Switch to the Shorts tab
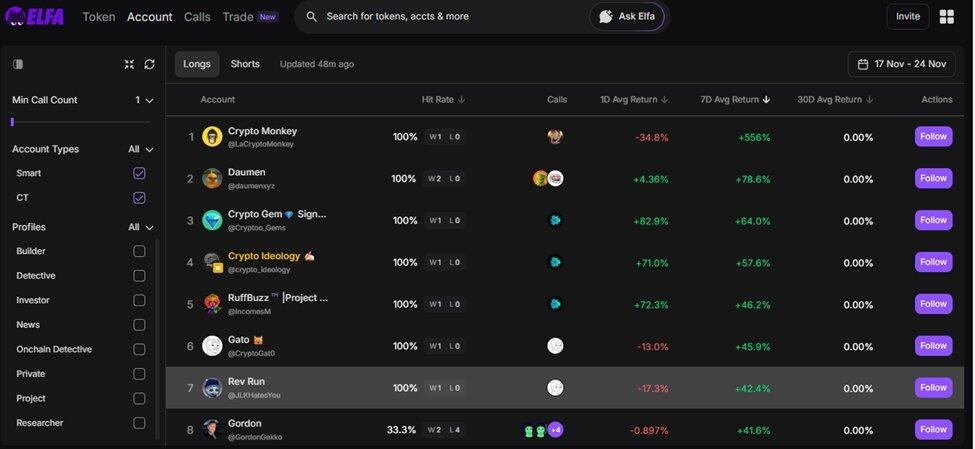Image resolution: width=975 pixels, height=449 pixels. [245, 64]
